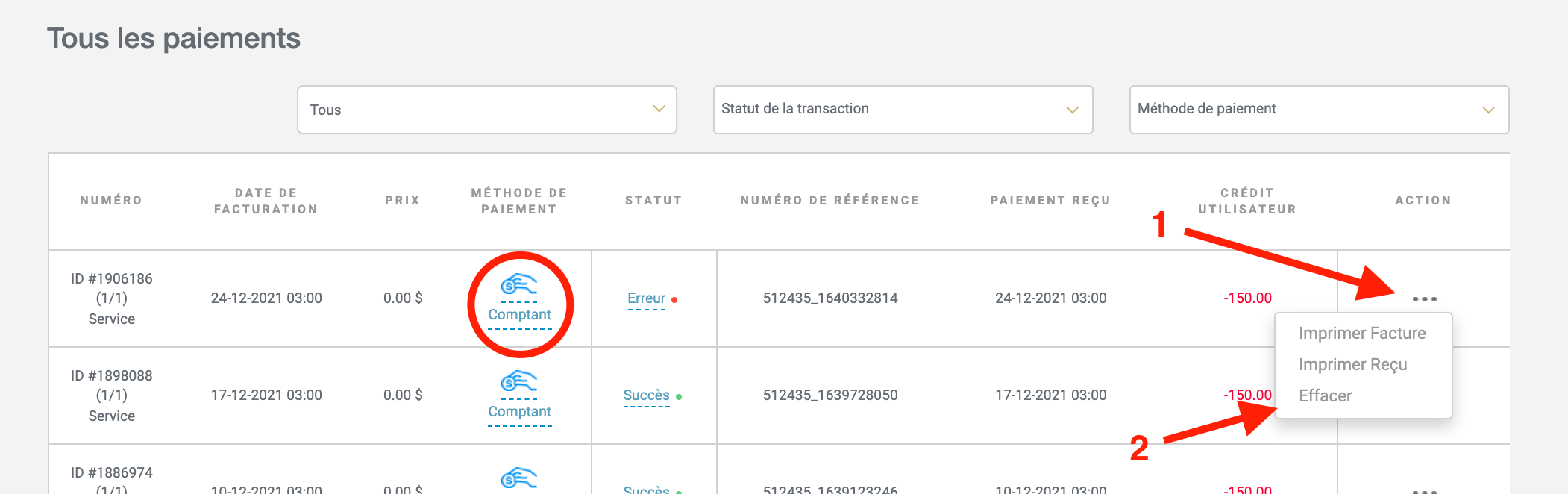Select Imprimer Facture from the action menu

(1361, 333)
